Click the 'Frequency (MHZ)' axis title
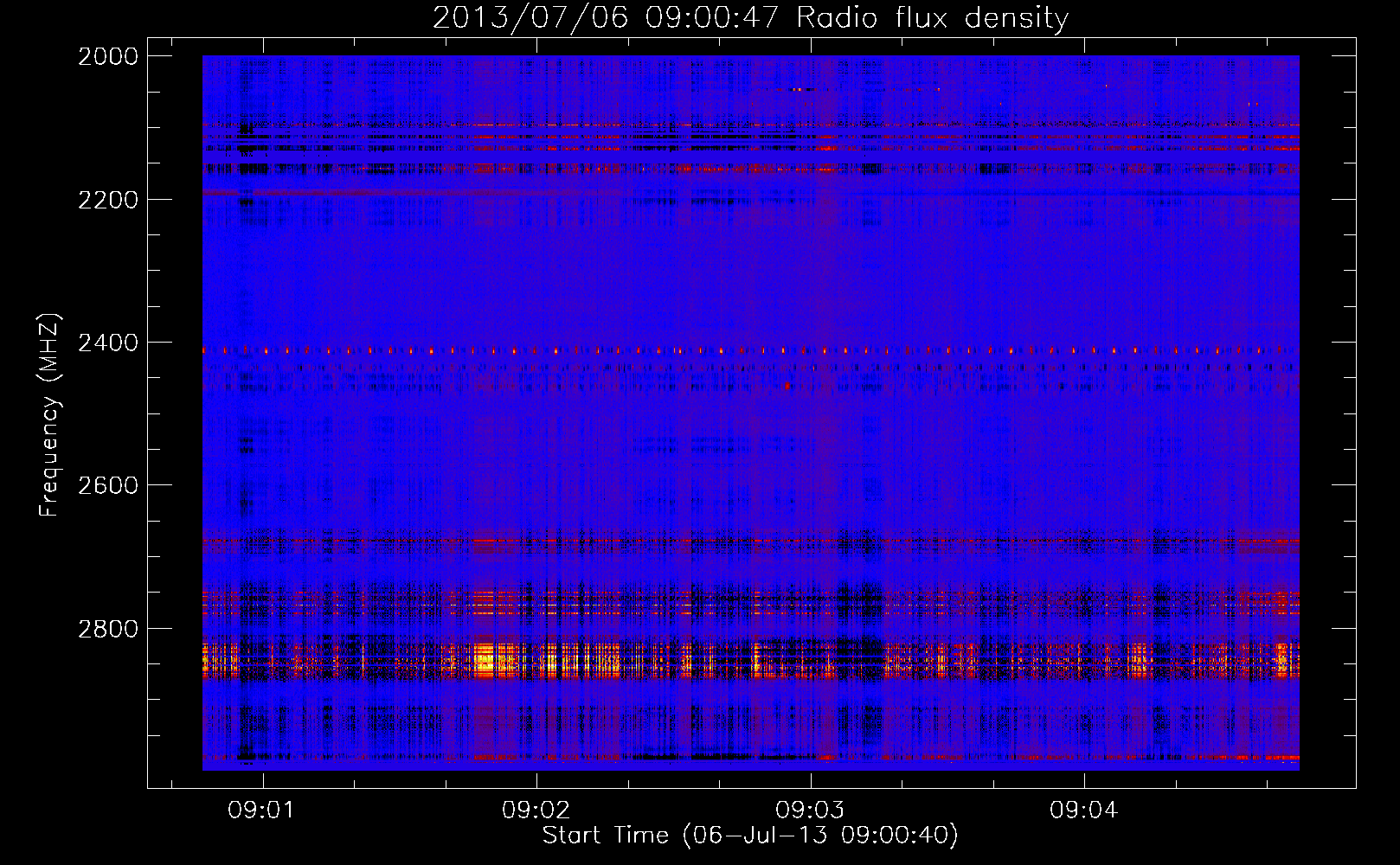Viewport: 1400px width, 865px height. (x=50, y=415)
